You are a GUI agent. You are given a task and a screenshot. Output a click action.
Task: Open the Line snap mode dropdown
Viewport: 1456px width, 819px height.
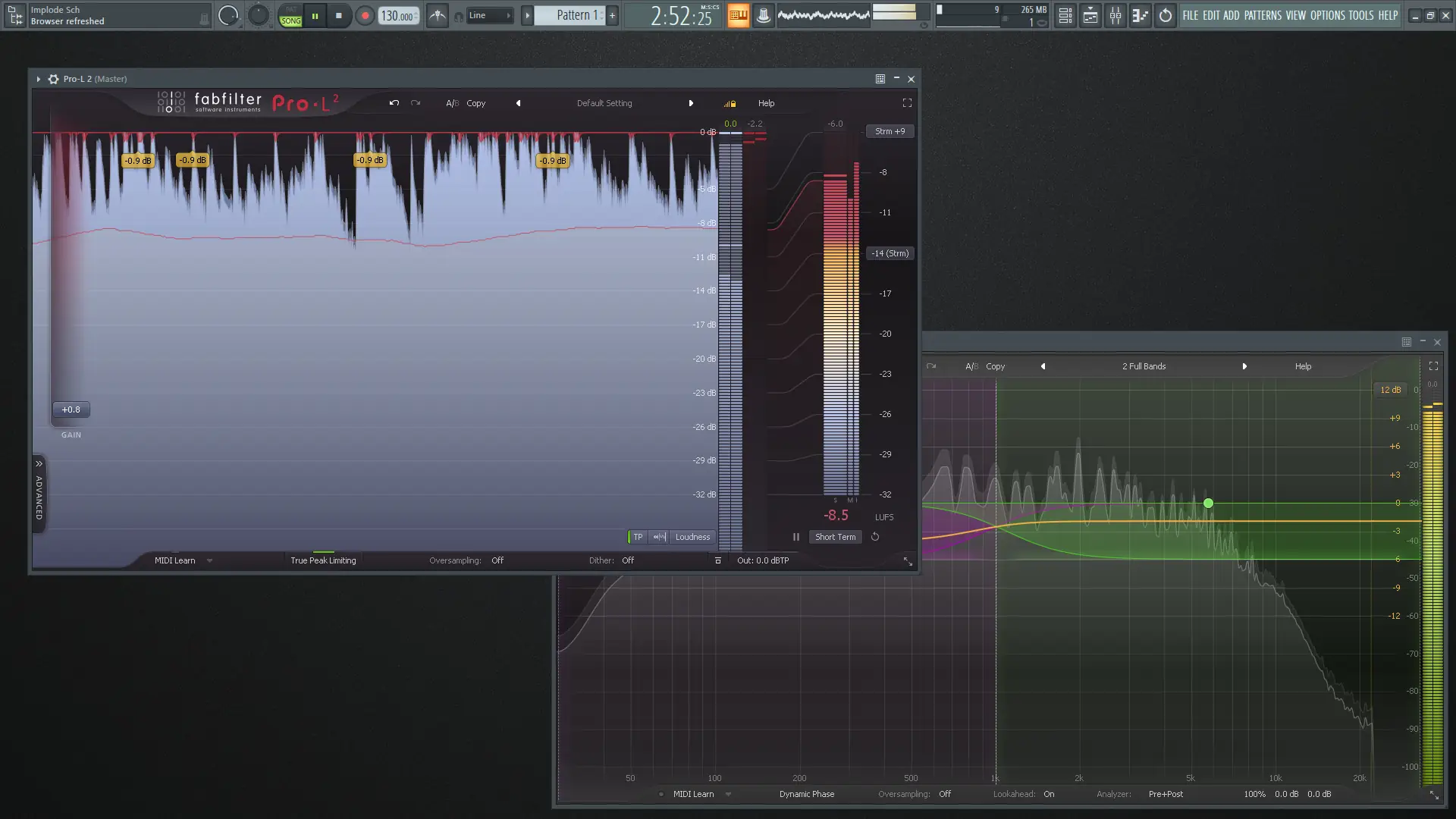[x=489, y=15]
